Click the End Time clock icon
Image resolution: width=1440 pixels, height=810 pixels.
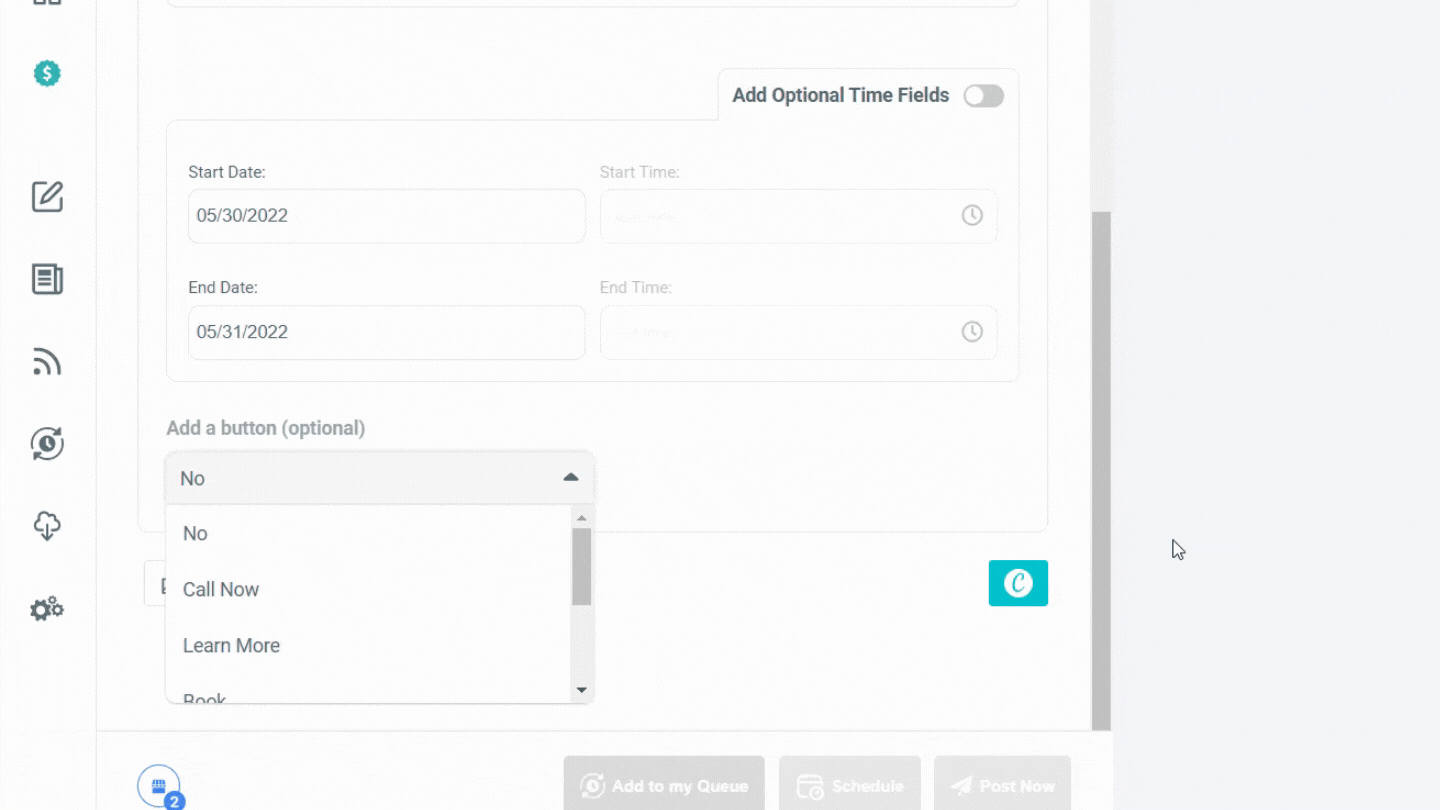tap(971, 331)
